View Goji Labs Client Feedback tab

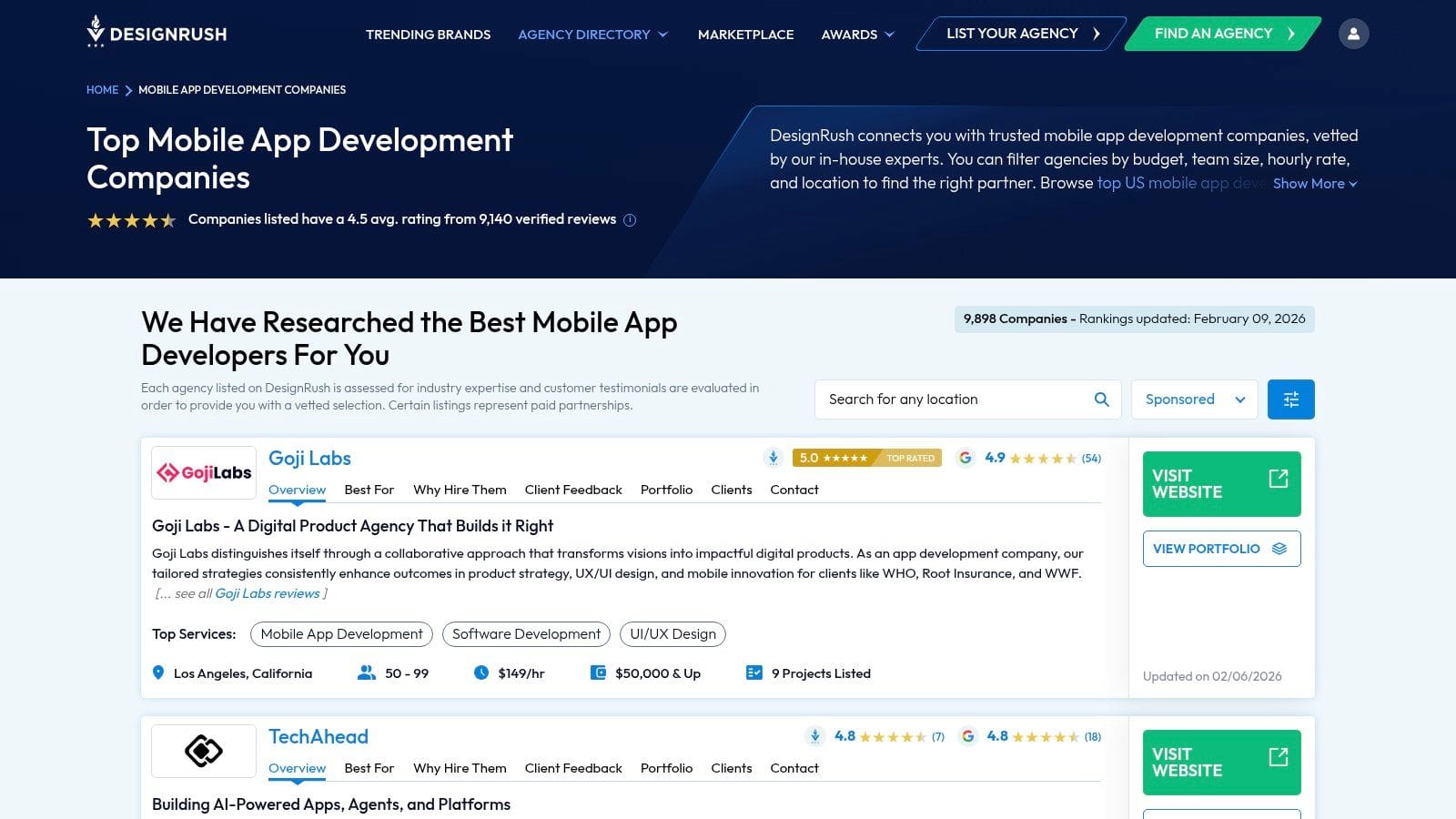(573, 490)
